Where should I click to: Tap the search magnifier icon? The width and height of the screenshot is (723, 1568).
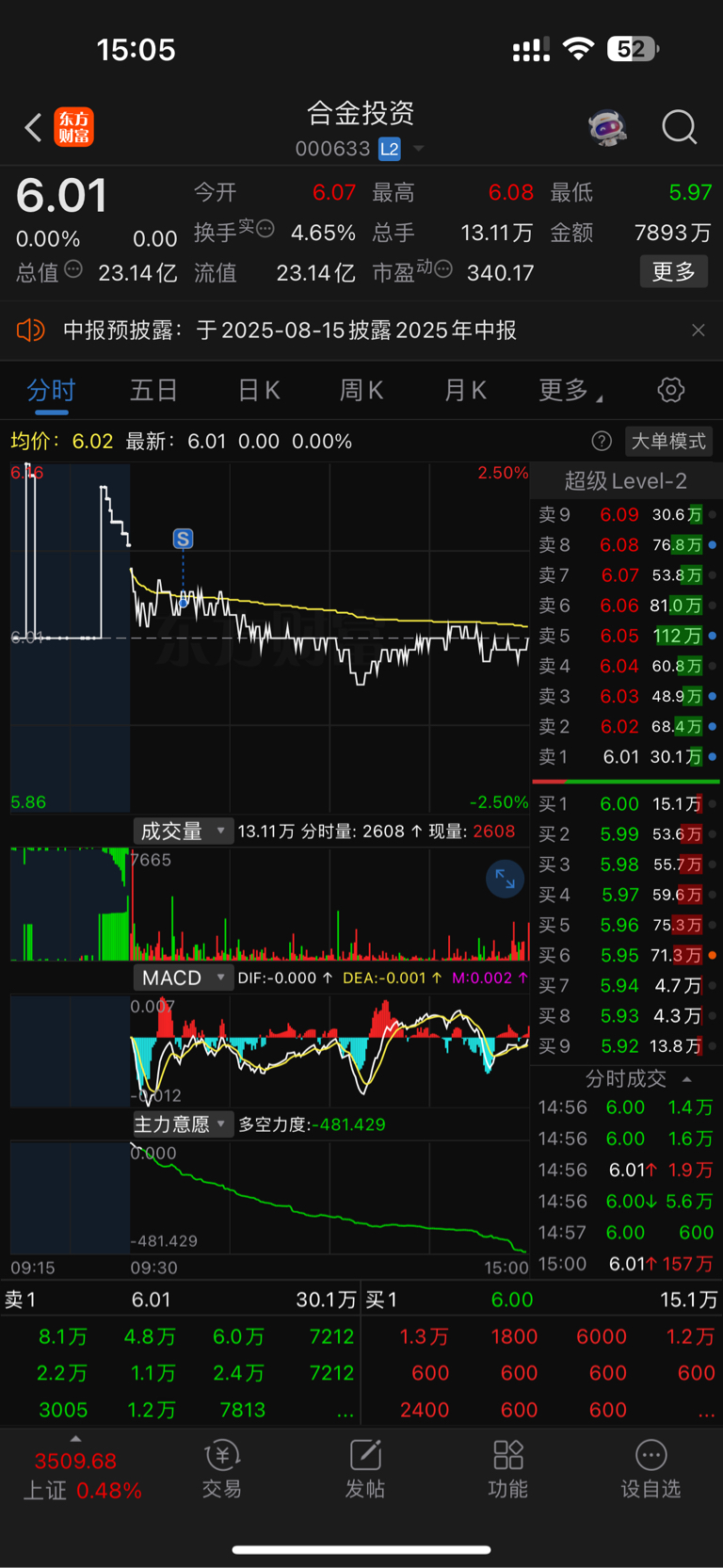click(x=679, y=127)
